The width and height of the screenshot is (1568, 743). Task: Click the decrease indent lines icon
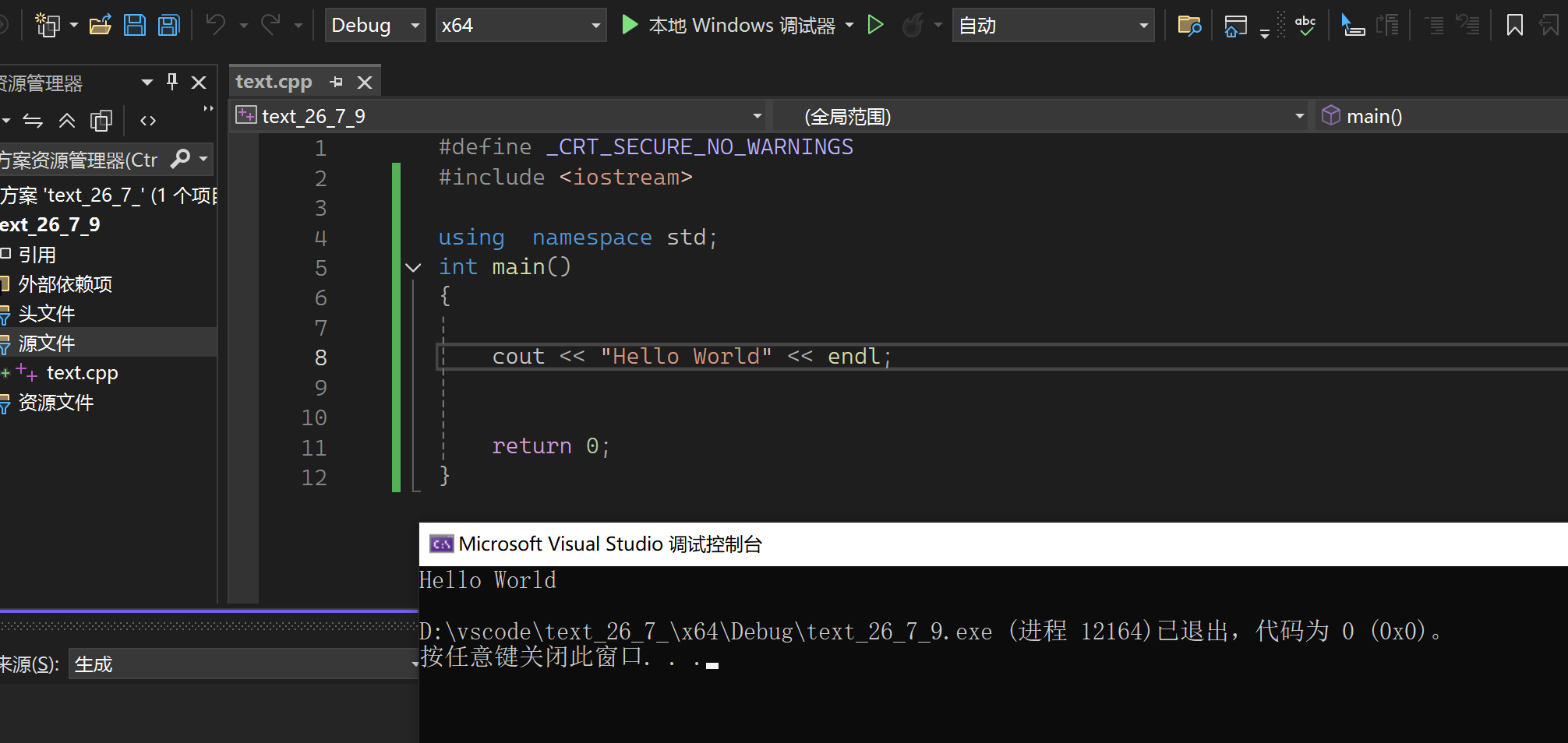tap(1434, 26)
